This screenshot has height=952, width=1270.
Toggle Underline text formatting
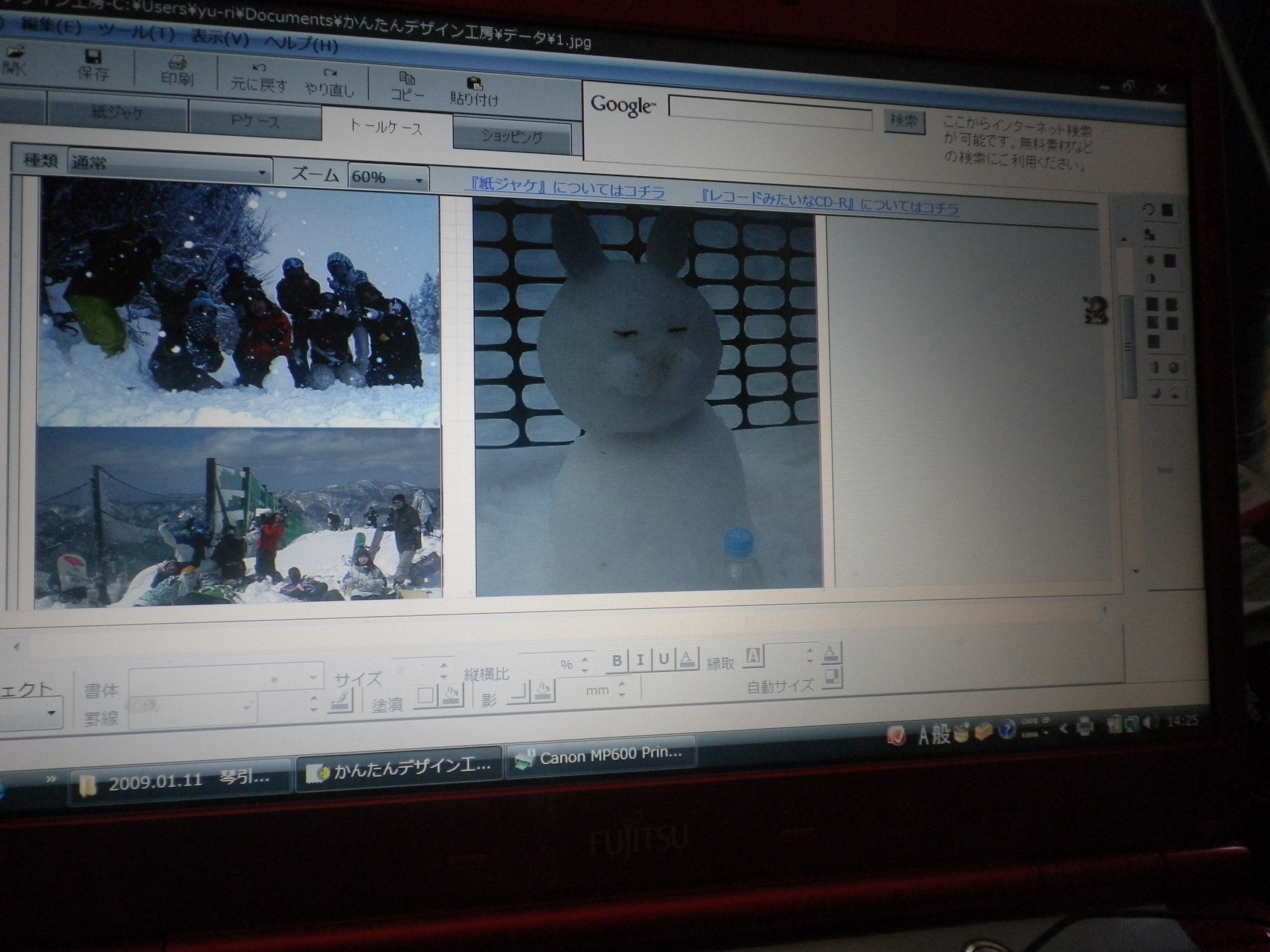(663, 659)
